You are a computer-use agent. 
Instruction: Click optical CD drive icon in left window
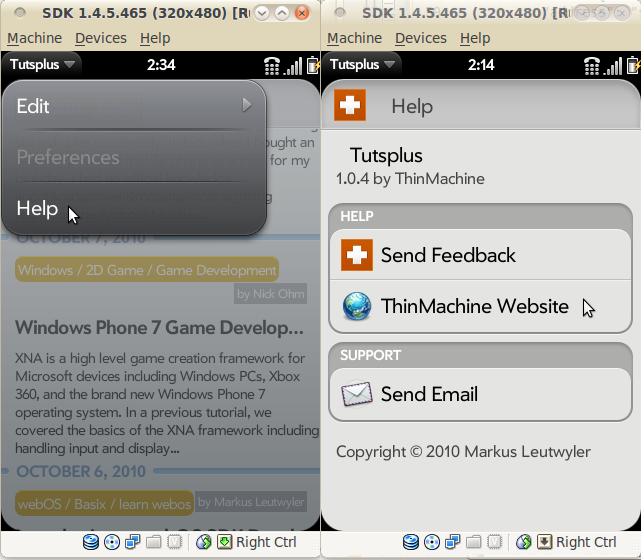112,542
